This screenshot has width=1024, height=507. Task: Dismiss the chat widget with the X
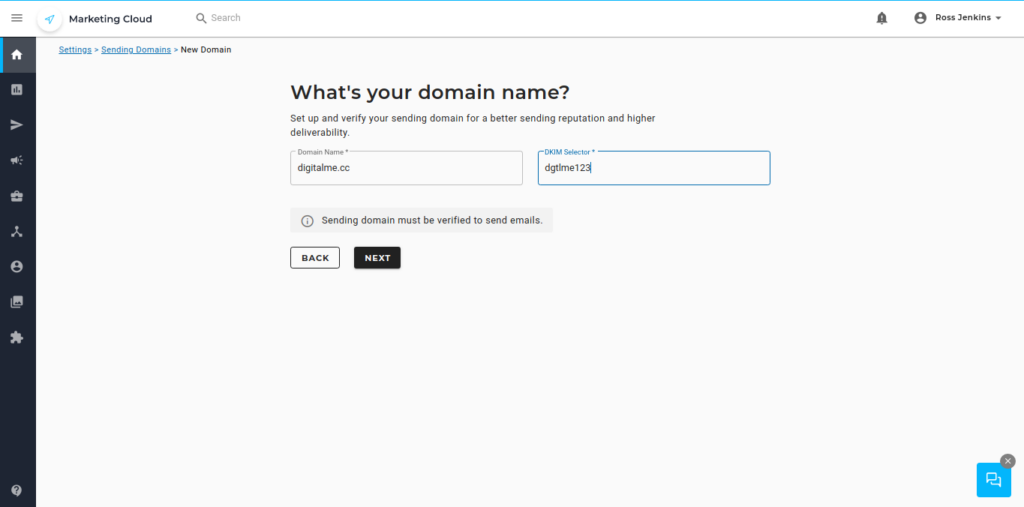pos(1008,461)
